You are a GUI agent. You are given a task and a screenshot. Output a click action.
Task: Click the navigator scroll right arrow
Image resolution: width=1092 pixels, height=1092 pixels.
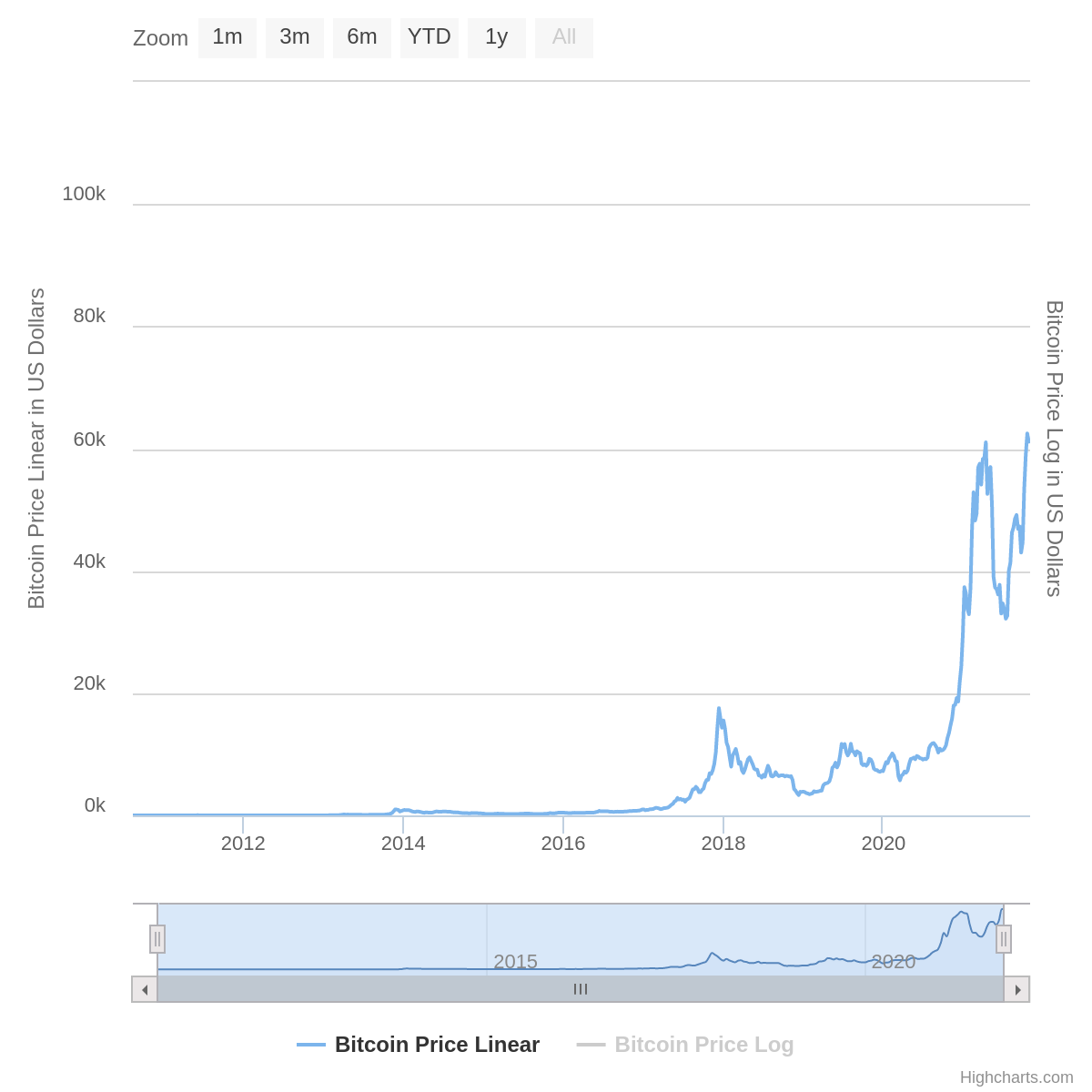point(1017,989)
